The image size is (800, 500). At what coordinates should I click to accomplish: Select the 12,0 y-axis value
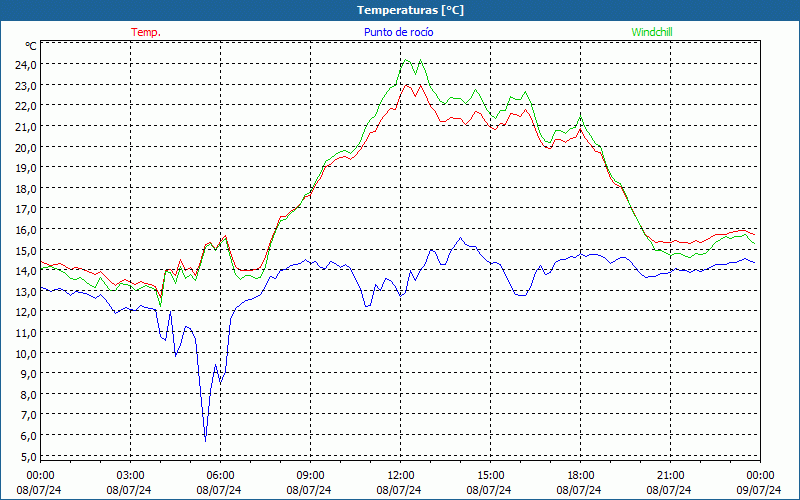[x=26, y=312]
